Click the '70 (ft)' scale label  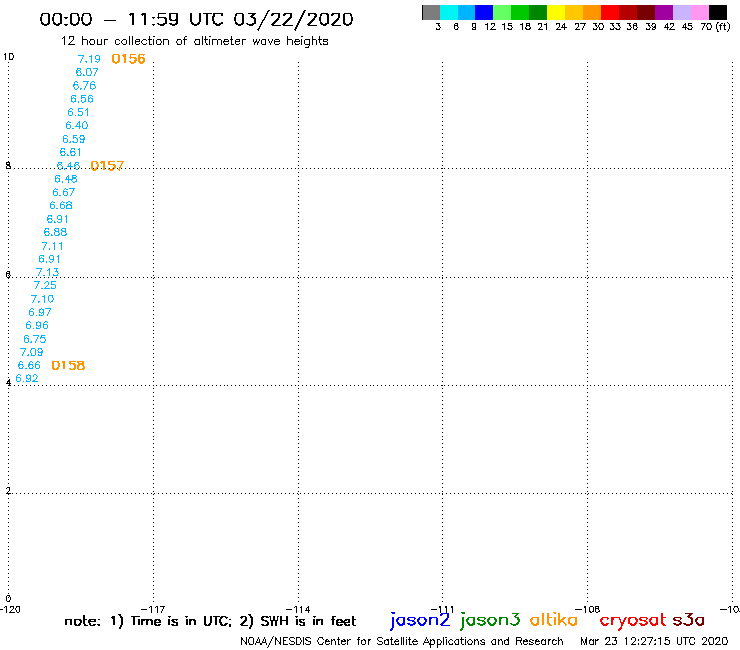click(715, 27)
